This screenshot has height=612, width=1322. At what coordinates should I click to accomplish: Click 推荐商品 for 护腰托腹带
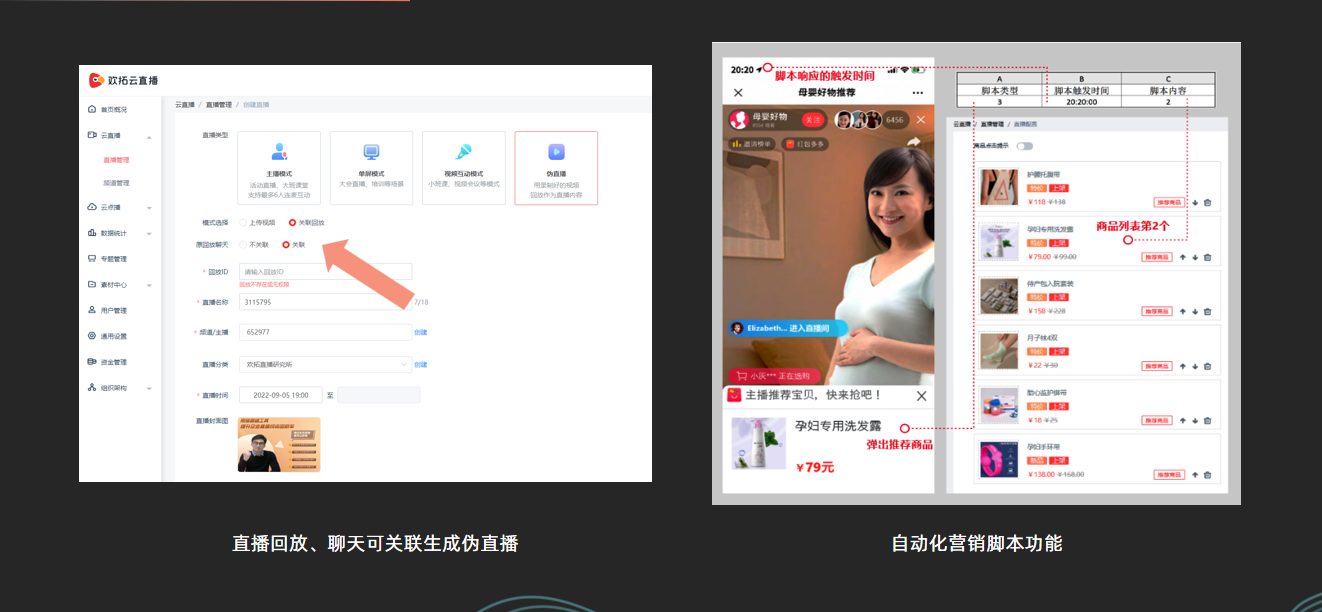(1169, 202)
